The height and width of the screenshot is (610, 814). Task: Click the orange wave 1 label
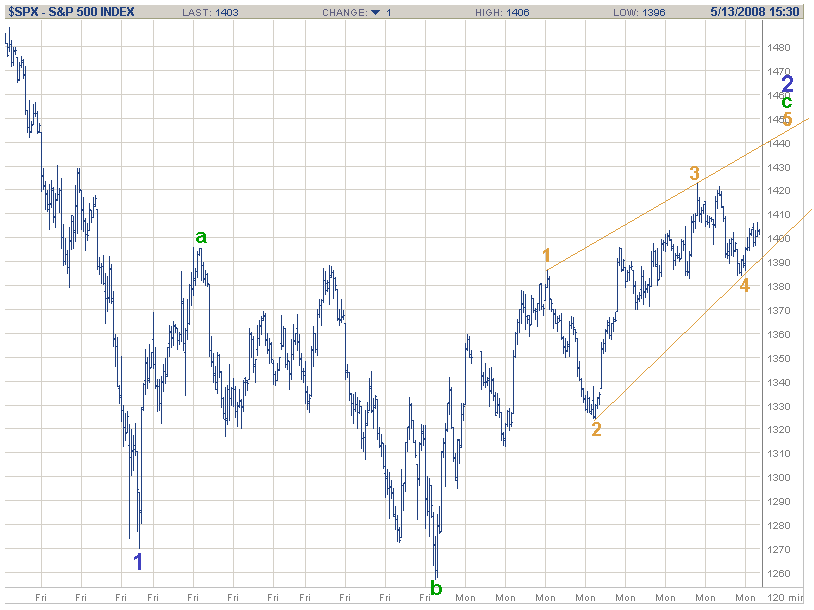click(x=546, y=256)
